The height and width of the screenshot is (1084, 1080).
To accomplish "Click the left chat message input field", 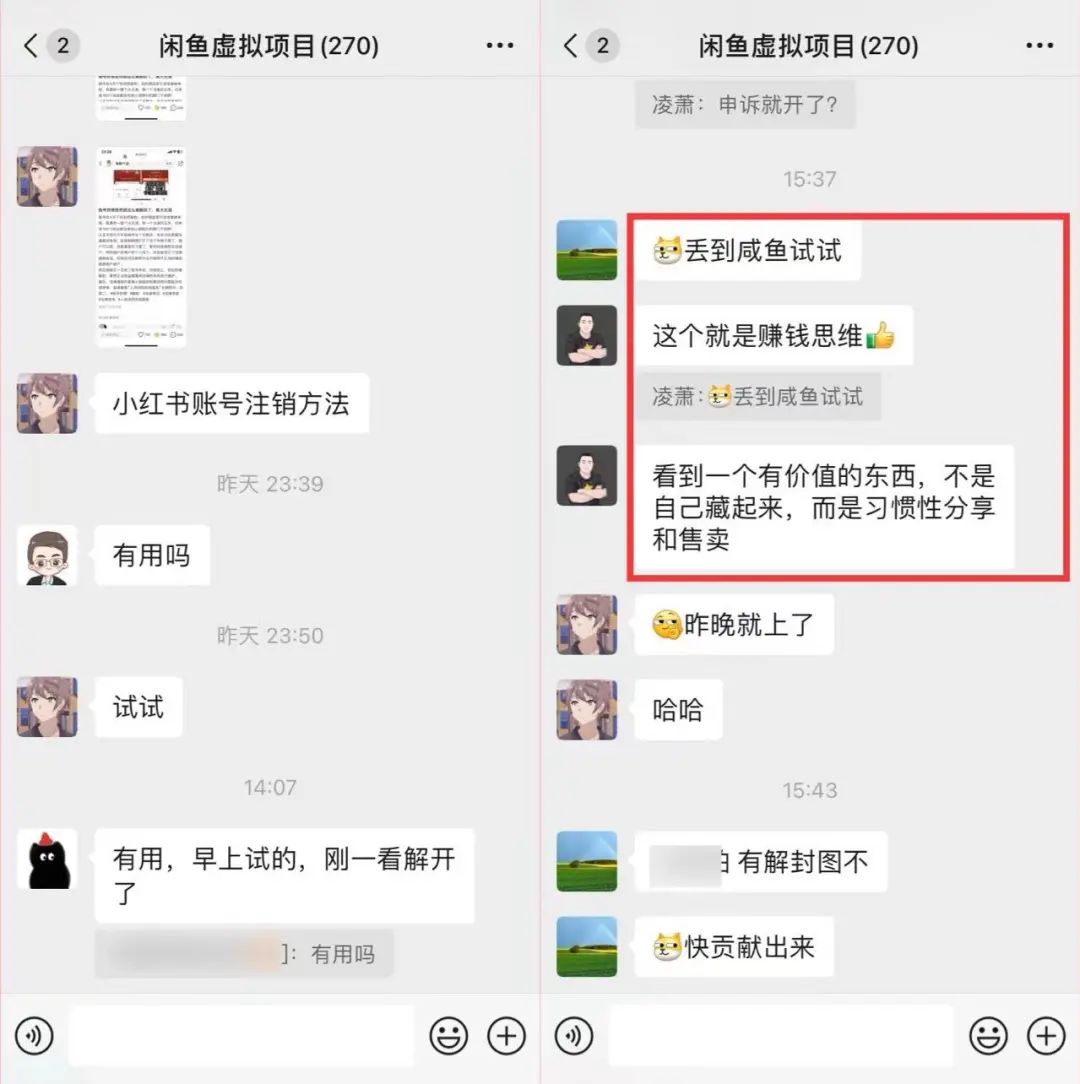I will [x=241, y=1036].
